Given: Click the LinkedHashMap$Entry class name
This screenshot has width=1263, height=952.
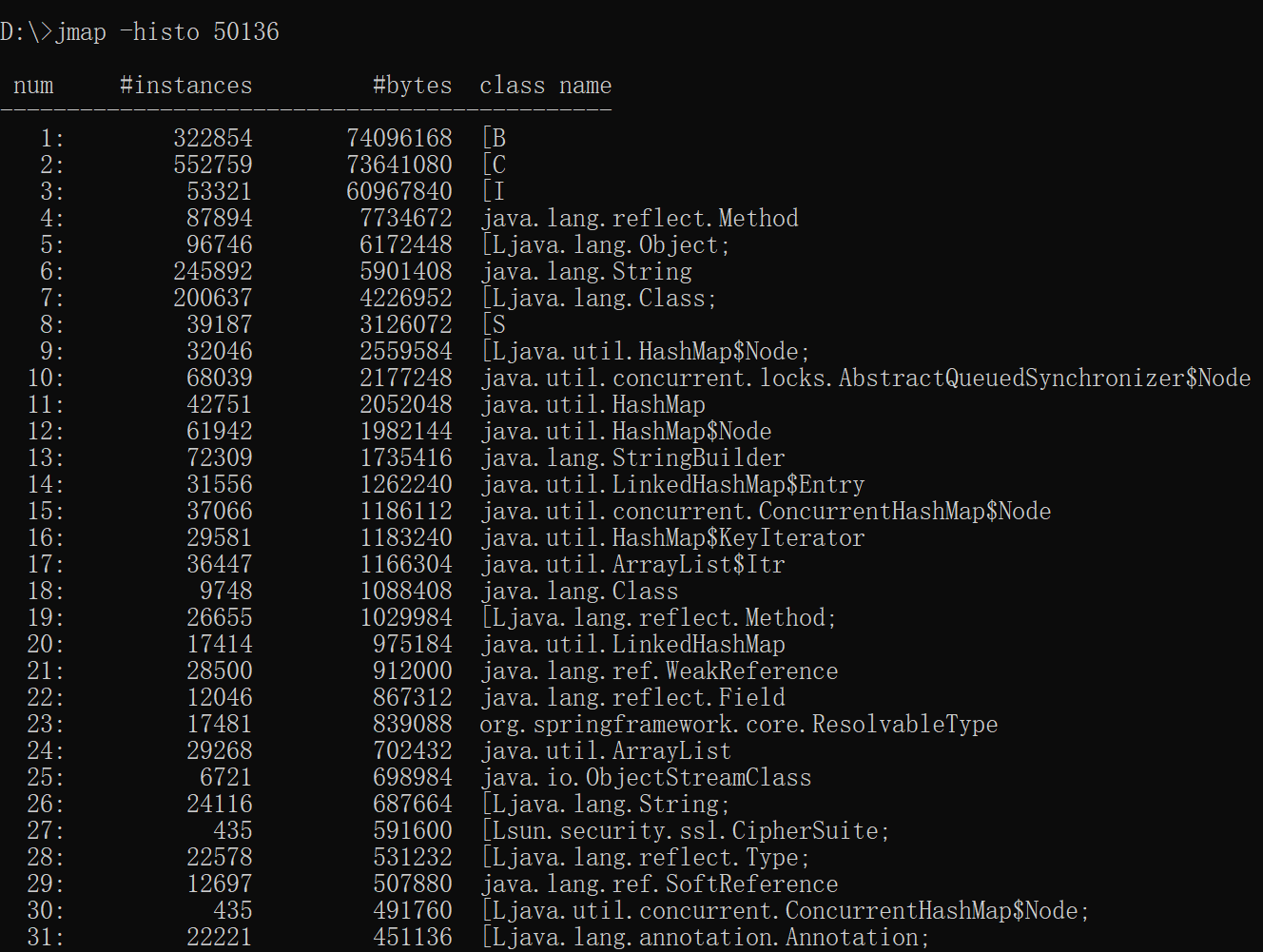Looking at the screenshot, I should point(673,484).
